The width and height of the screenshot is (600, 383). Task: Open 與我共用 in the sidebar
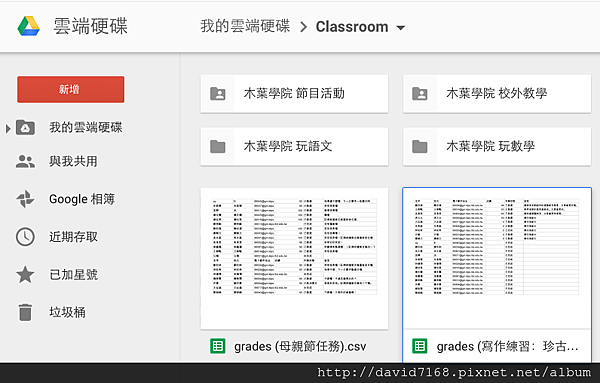pos(73,161)
